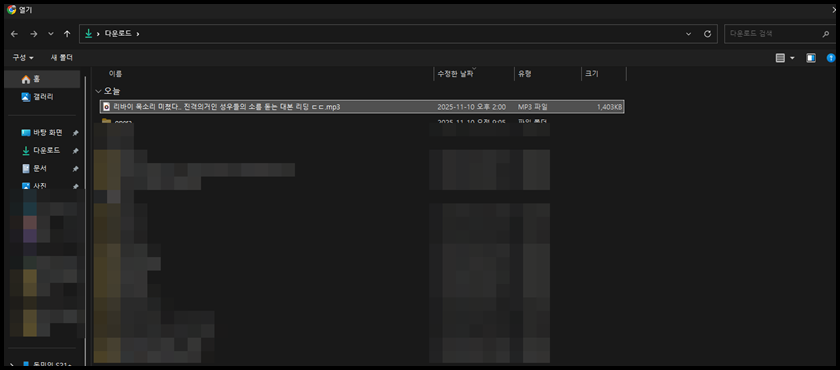Open 바탕 화면 in quick access
The height and width of the screenshot is (370, 840).
(x=42, y=133)
